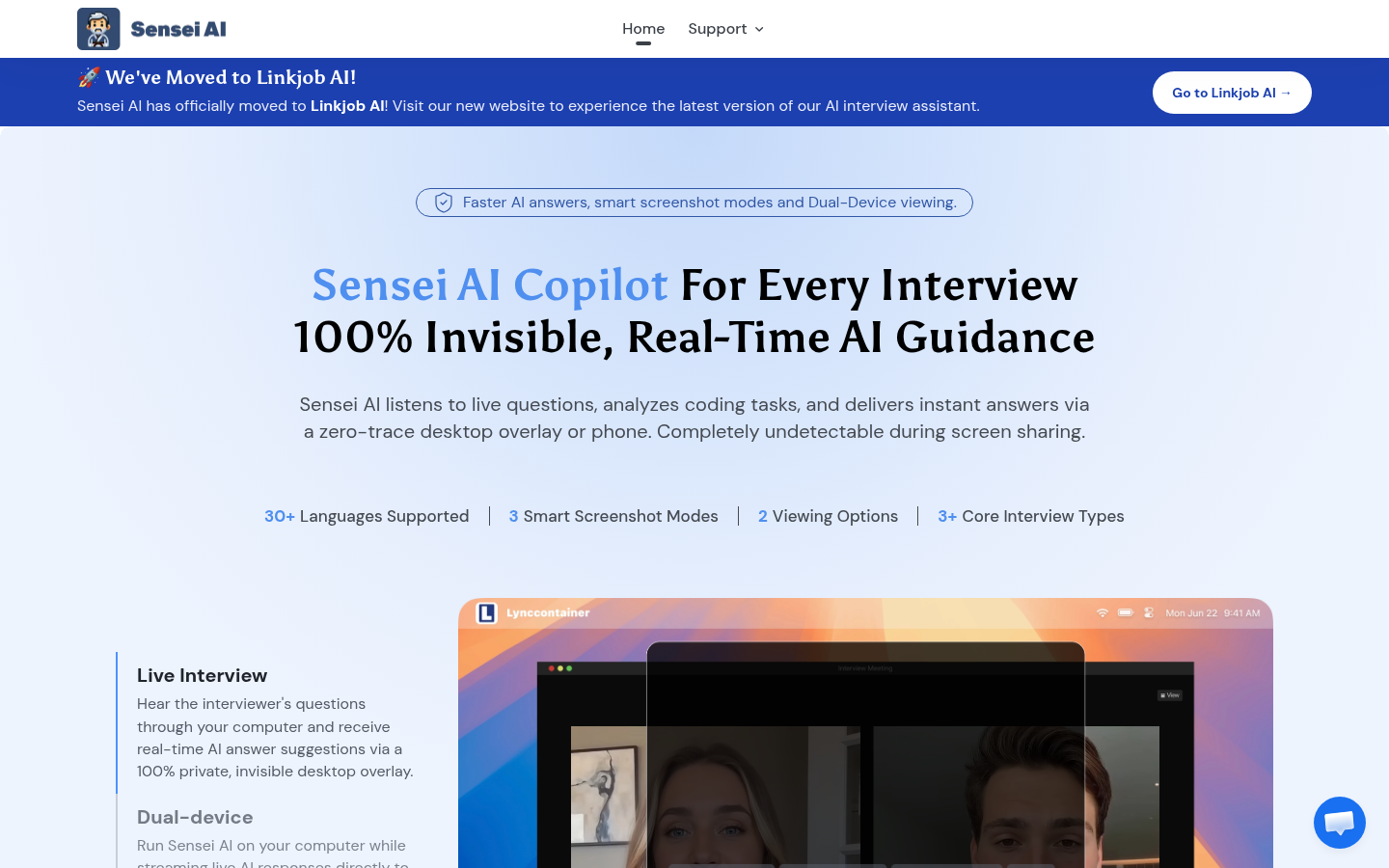The height and width of the screenshot is (868, 1389).
Task: Select the Live Interview feature tab
Action: [x=276, y=722]
